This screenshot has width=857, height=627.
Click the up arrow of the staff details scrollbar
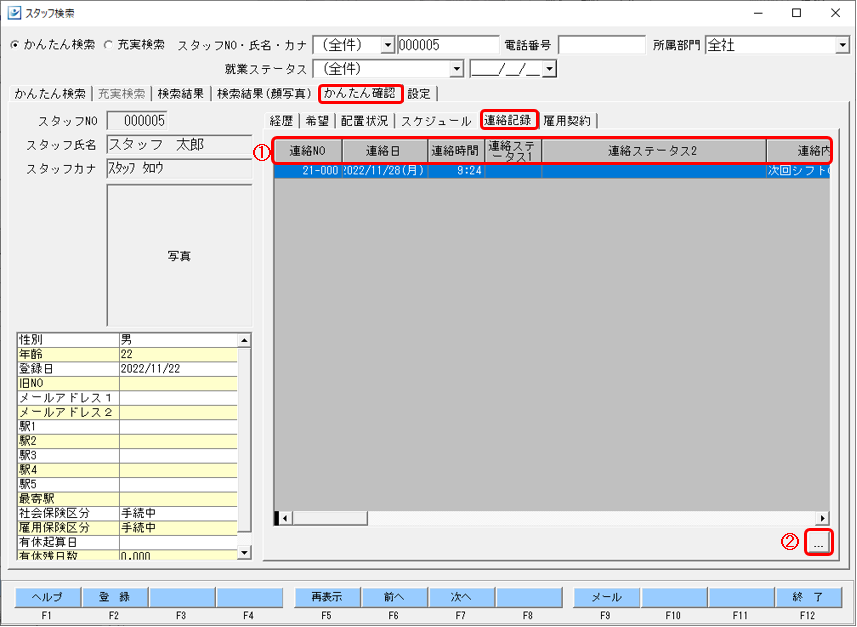coord(244,340)
